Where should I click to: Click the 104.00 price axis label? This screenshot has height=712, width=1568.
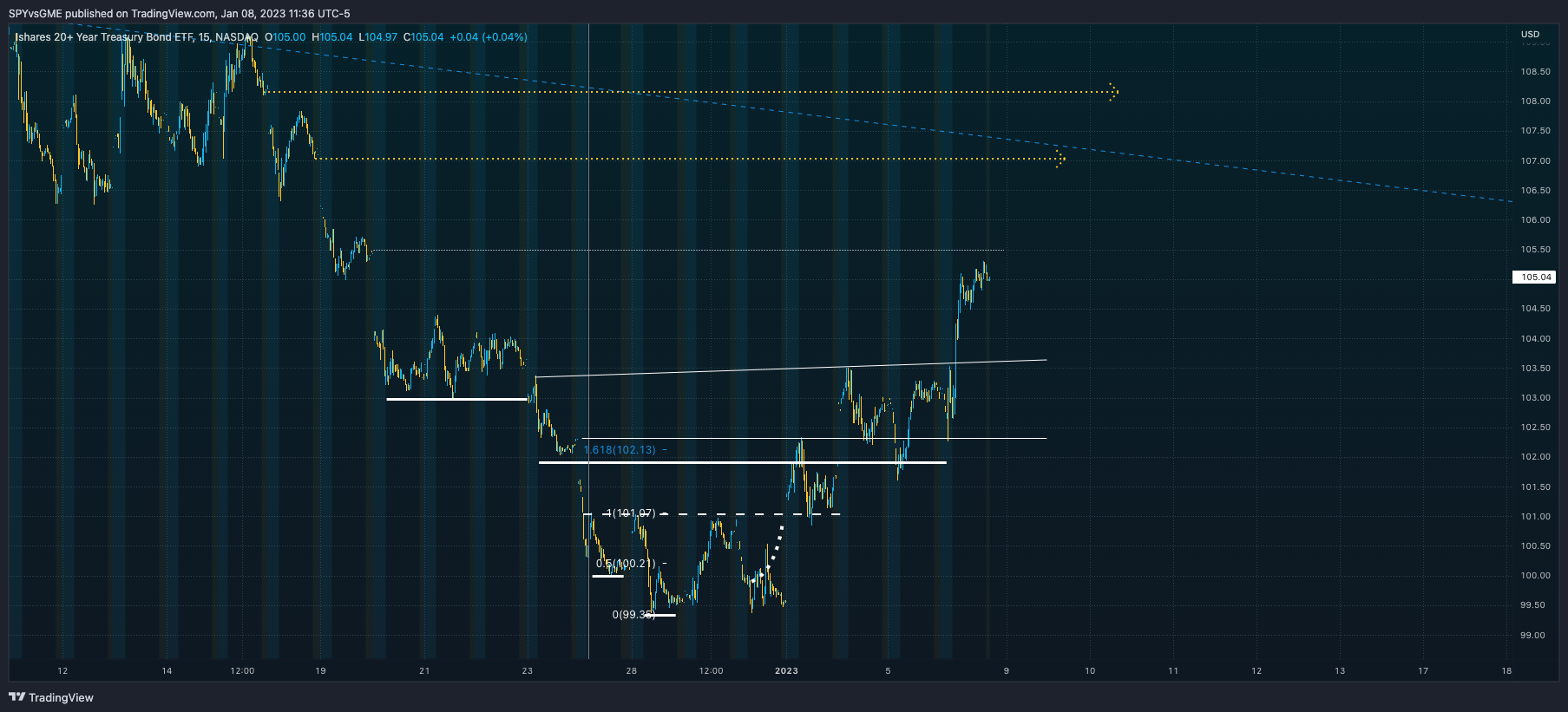1535,339
